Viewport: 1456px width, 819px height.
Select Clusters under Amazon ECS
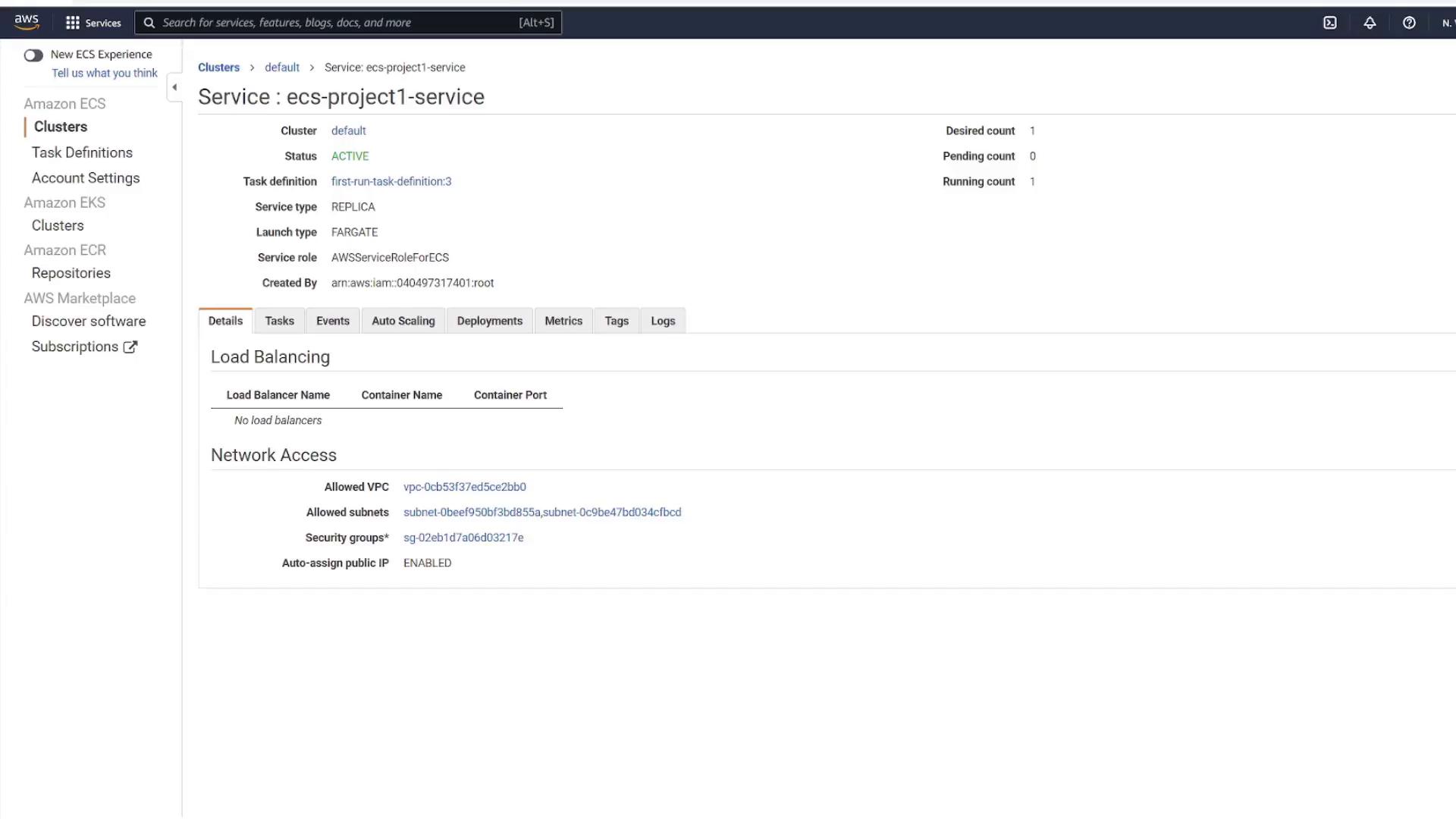point(61,127)
